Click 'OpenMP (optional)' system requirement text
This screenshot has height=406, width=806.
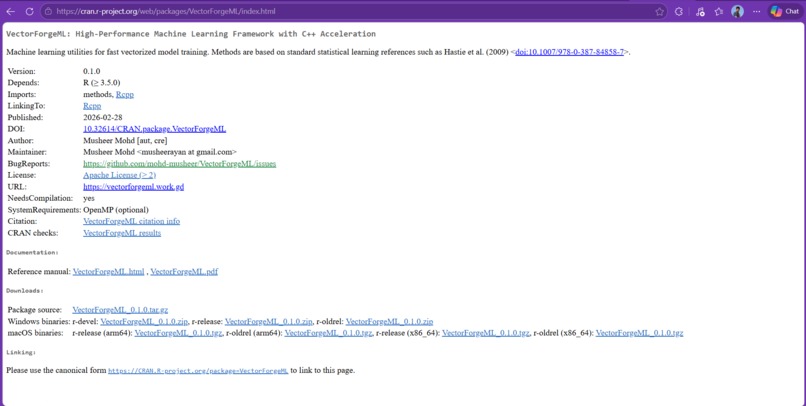click(x=116, y=210)
